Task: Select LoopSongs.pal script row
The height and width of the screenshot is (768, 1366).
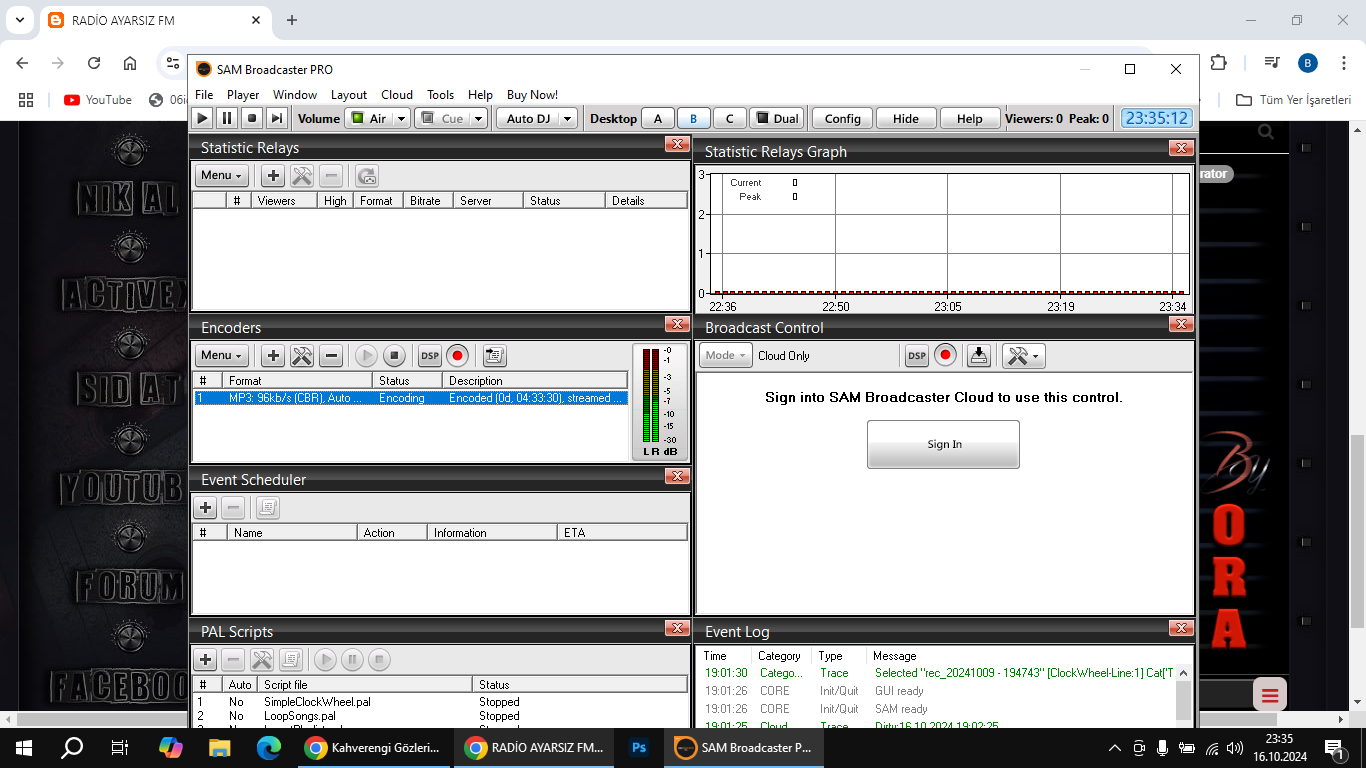Action: [441, 716]
